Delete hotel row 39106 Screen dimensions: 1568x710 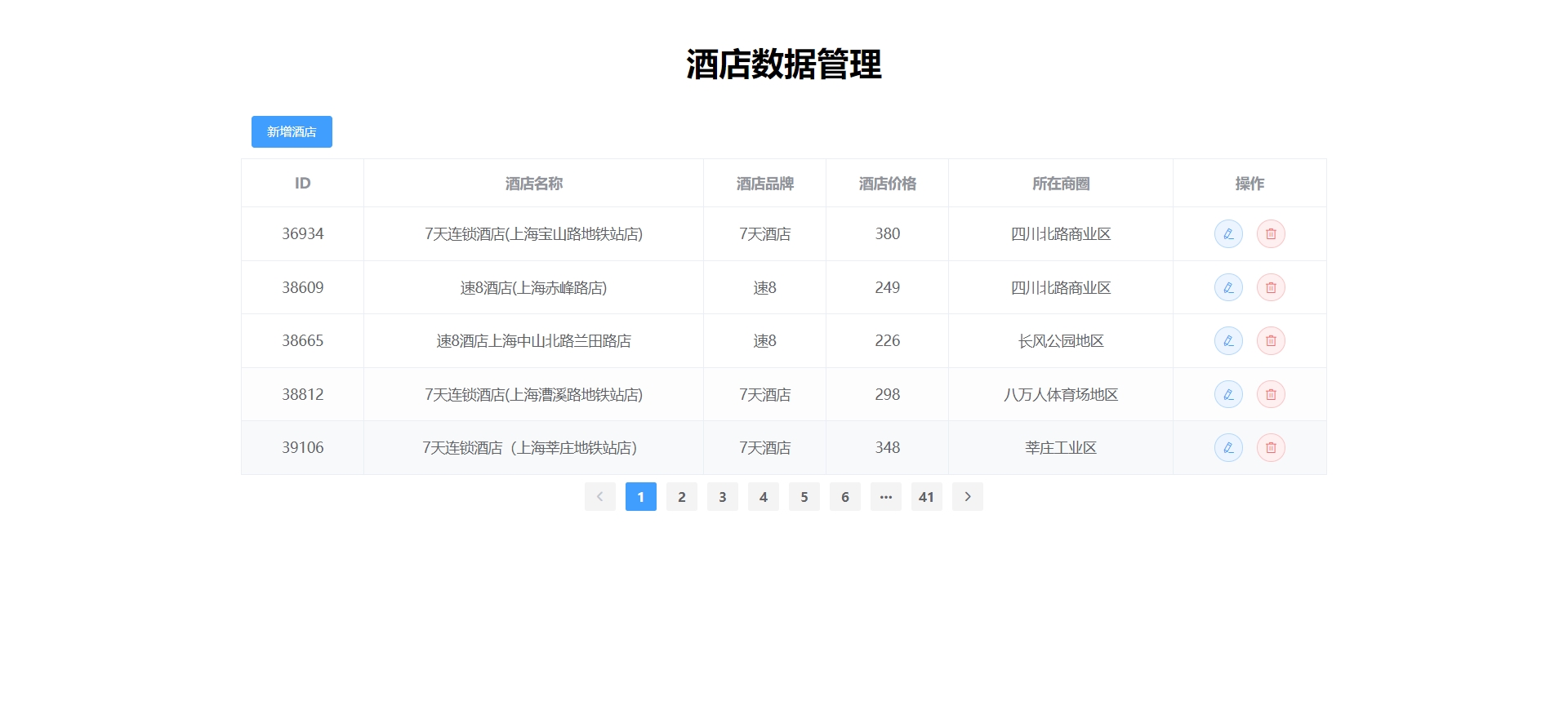click(x=1271, y=447)
